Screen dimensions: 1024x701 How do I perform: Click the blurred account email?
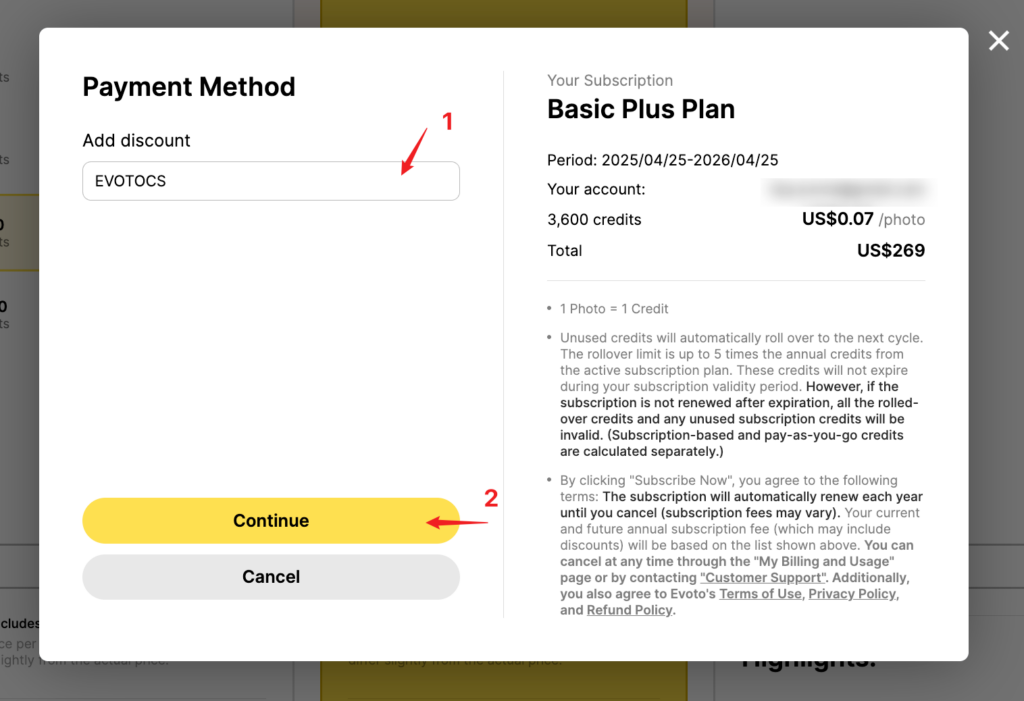pos(848,189)
